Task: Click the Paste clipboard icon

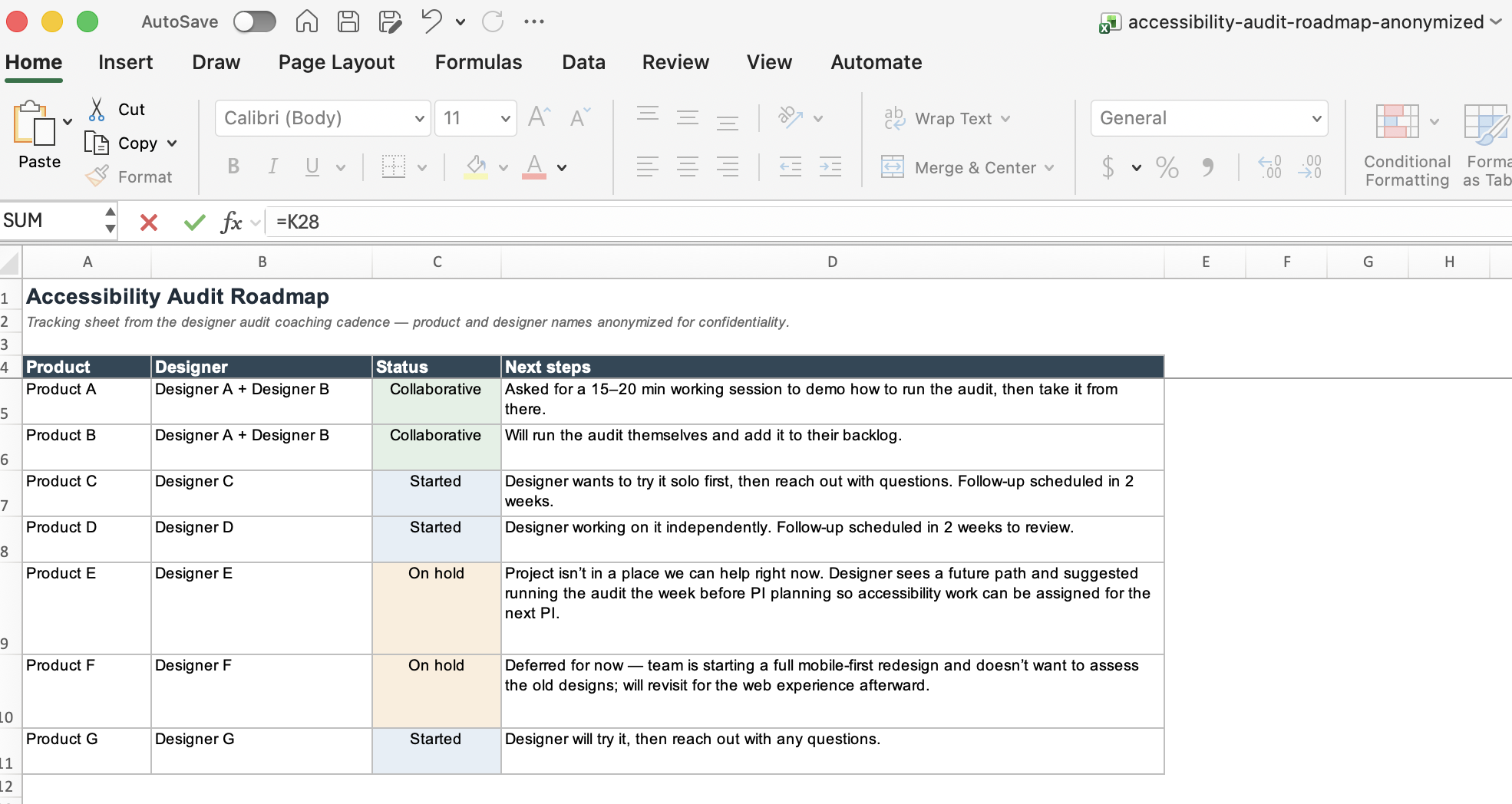Action: [35, 123]
